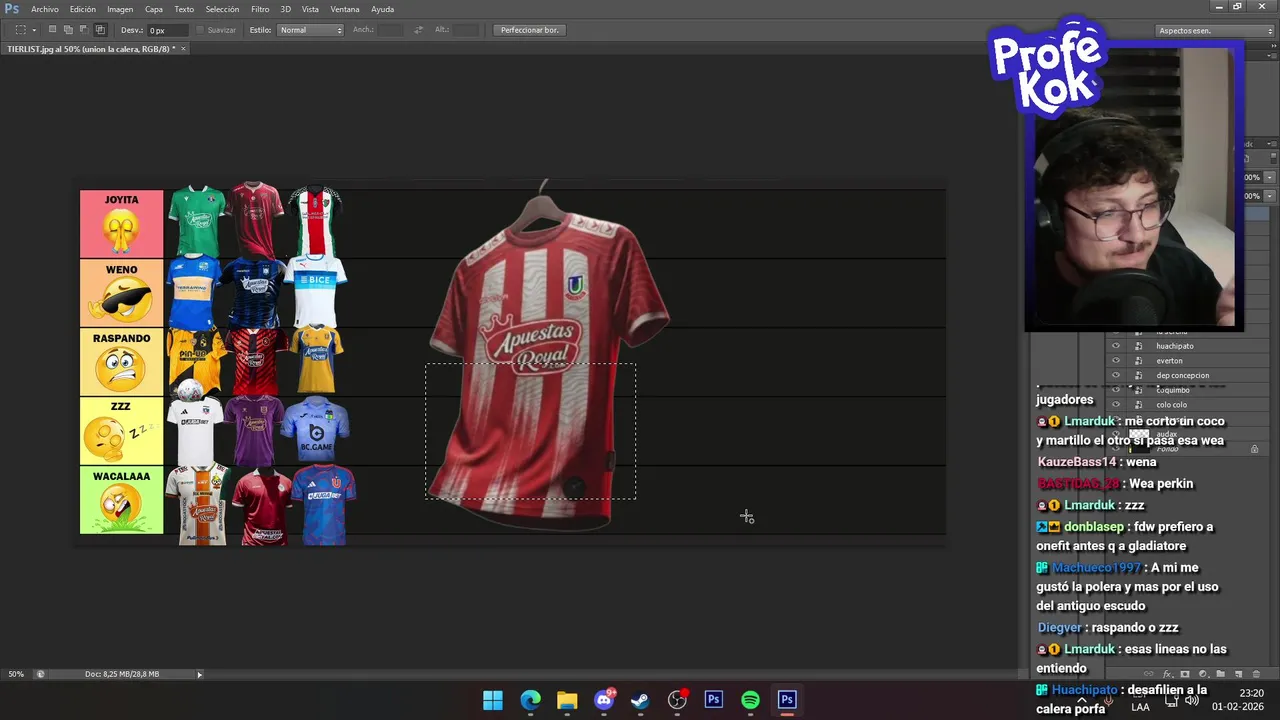
Task: Click the add layer mask icon
Action: pyautogui.click(x=1185, y=674)
